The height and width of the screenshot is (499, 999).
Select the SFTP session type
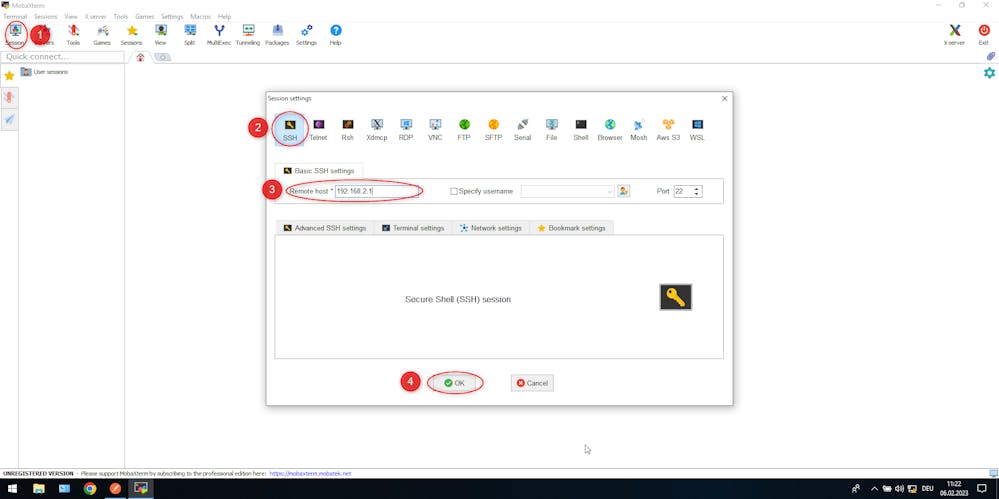click(493, 129)
